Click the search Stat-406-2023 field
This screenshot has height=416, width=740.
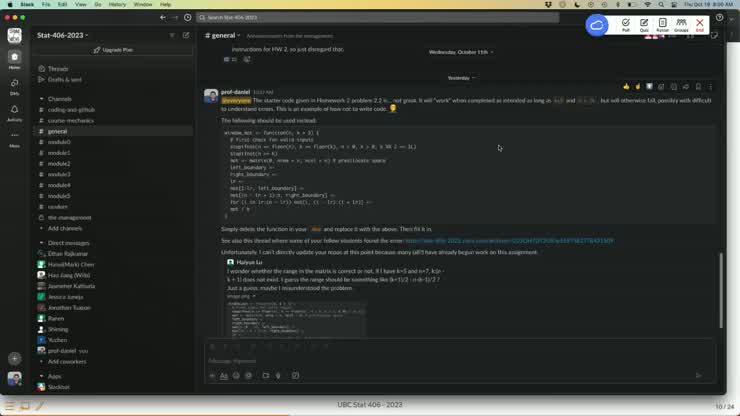376,17
